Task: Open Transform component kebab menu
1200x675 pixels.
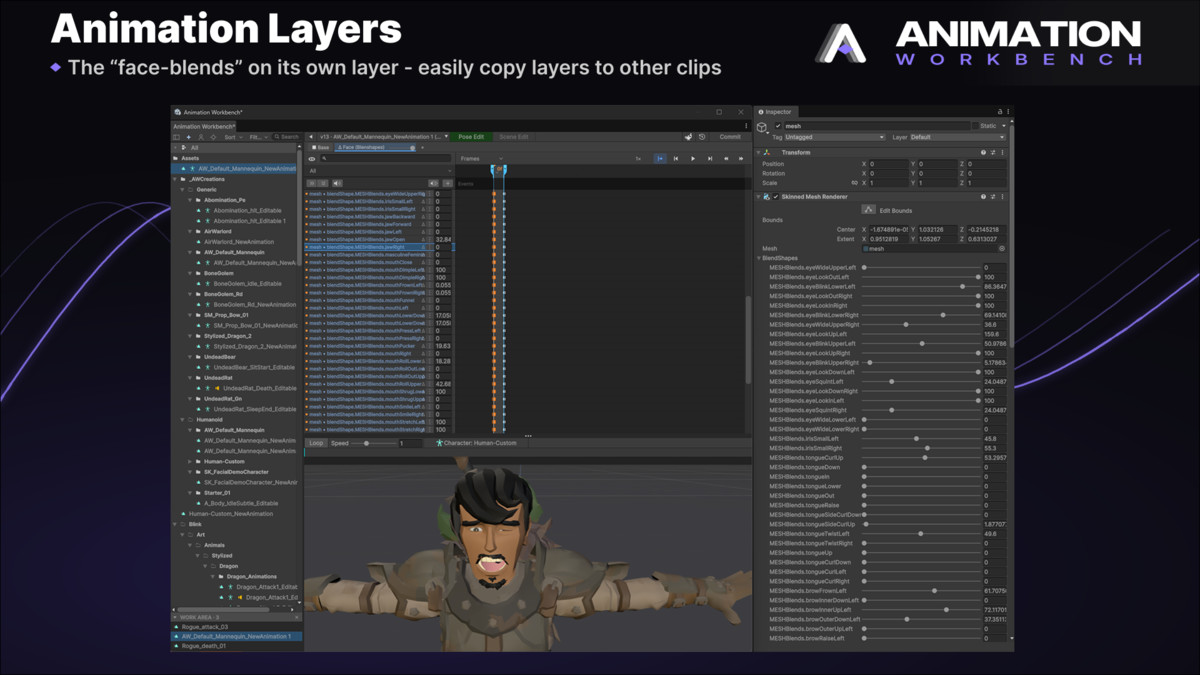Action: click(x=1002, y=152)
